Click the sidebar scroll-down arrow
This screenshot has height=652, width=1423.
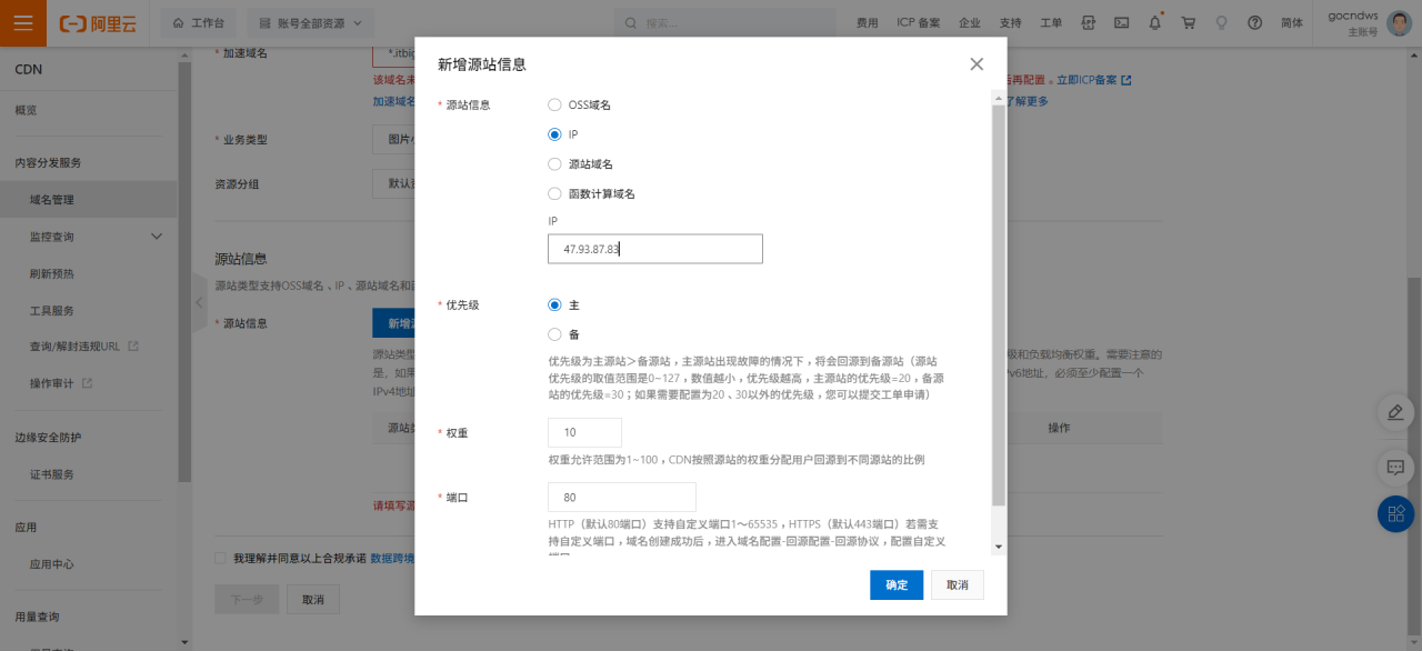(x=184, y=642)
